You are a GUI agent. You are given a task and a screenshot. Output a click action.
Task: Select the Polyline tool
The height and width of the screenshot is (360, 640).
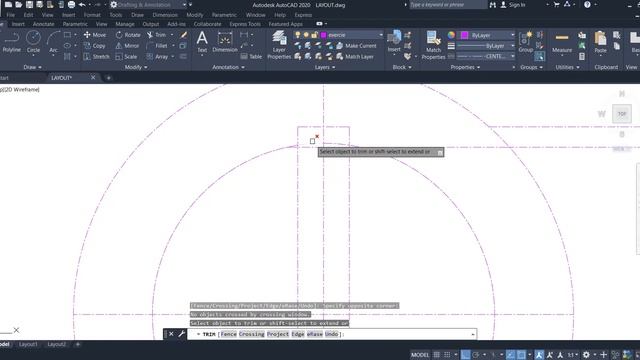[x=11, y=42]
